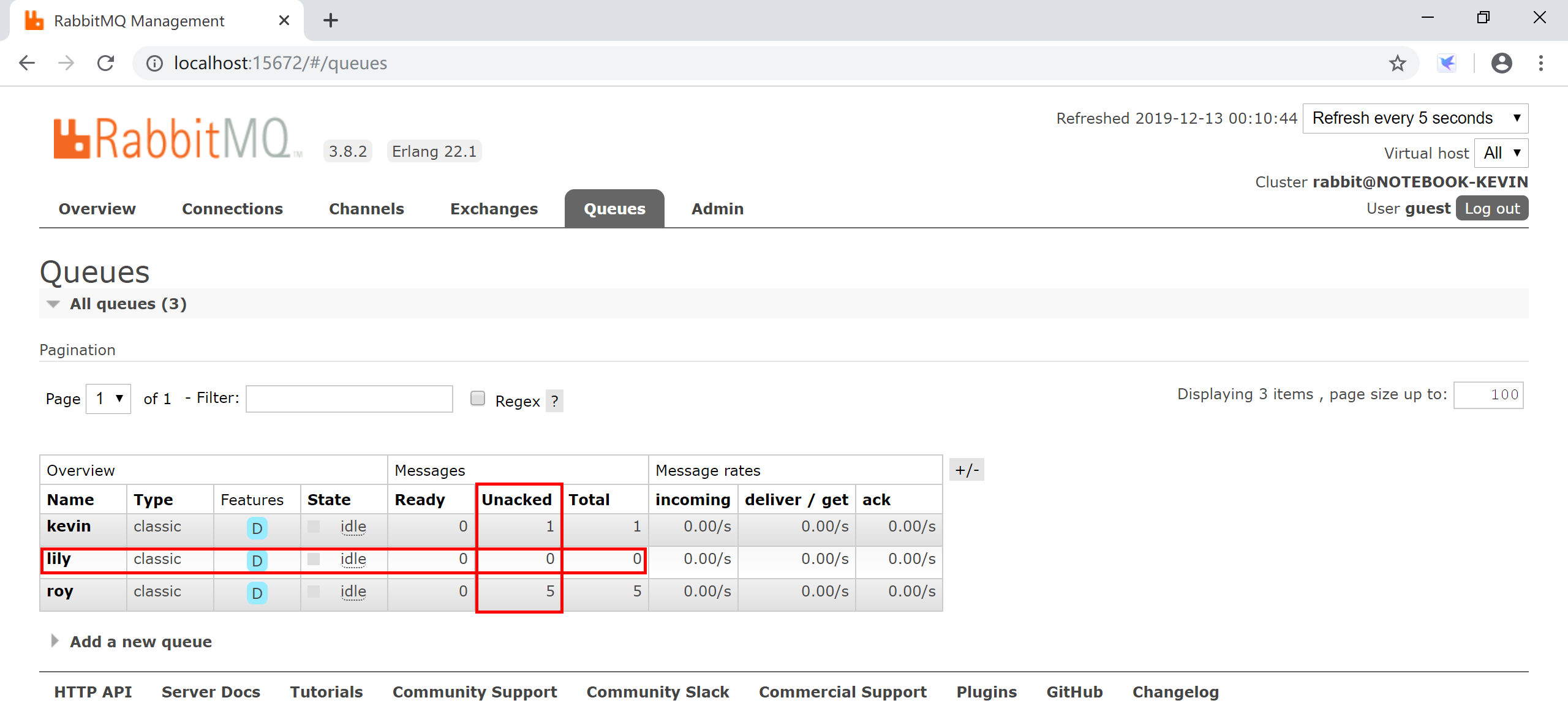
Task: Toggle the Regex checkbox filter
Action: tap(478, 399)
